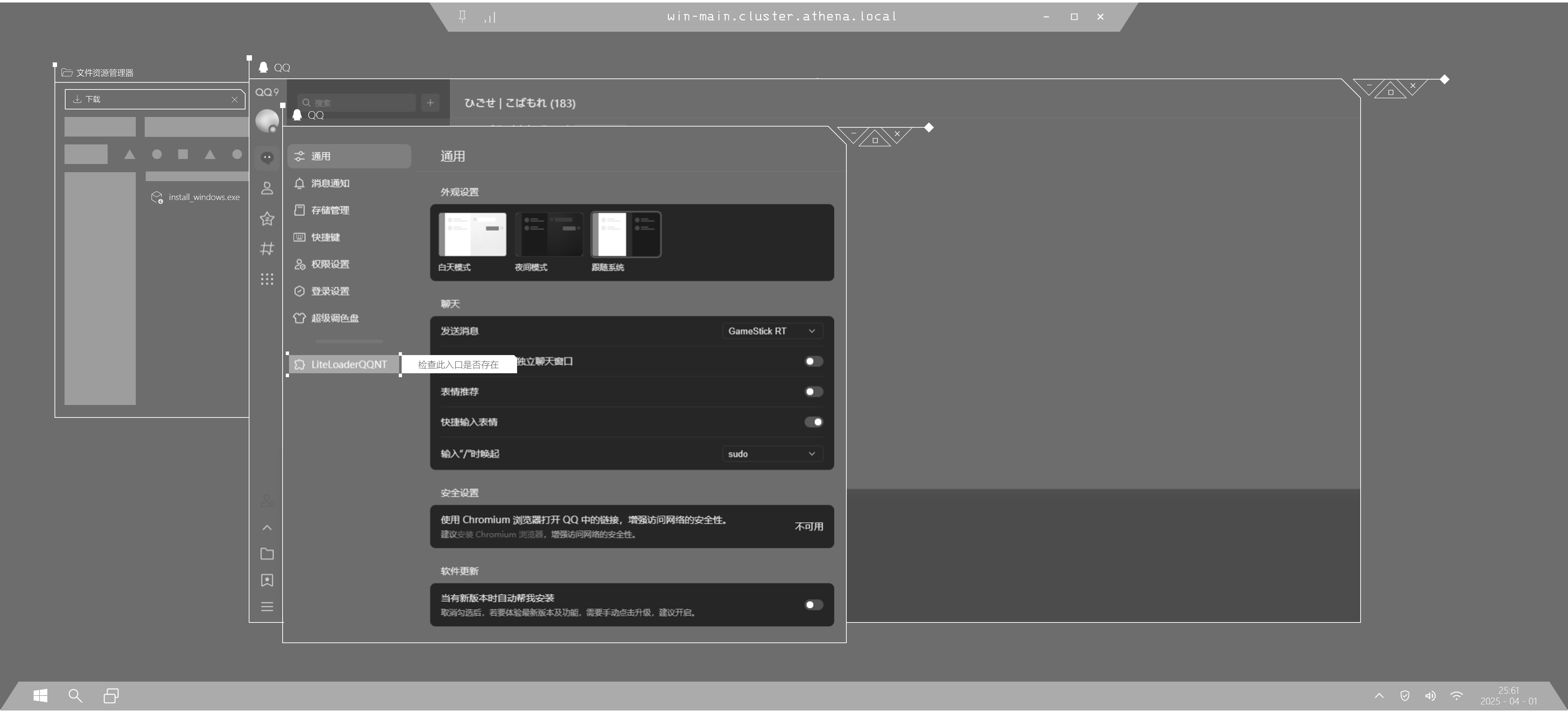Open the 发送消息 GameStick RT dropdown

[x=773, y=331]
